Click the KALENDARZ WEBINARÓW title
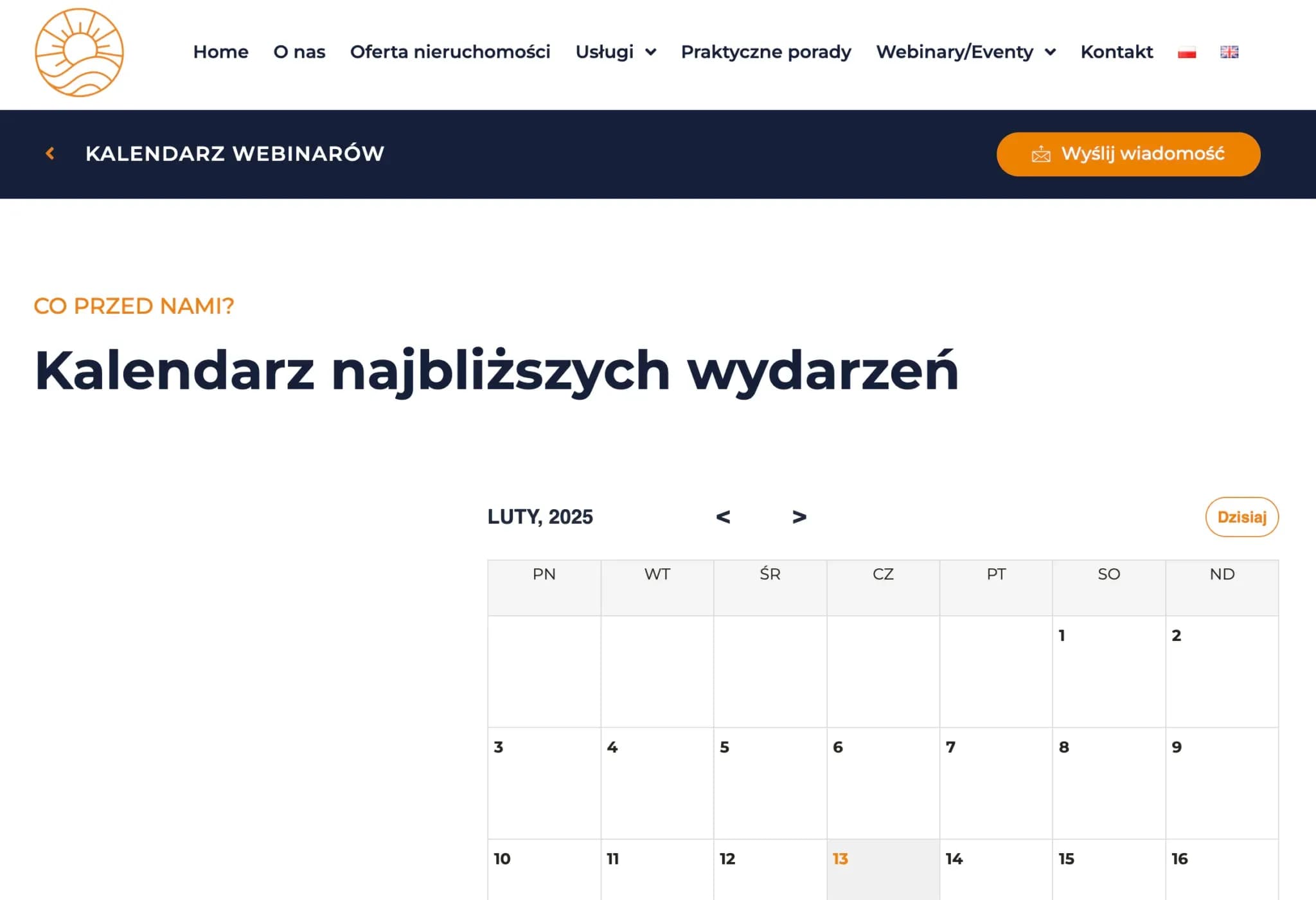Image resolution: width=1316 pixels, height=900 pixels. 235,154
